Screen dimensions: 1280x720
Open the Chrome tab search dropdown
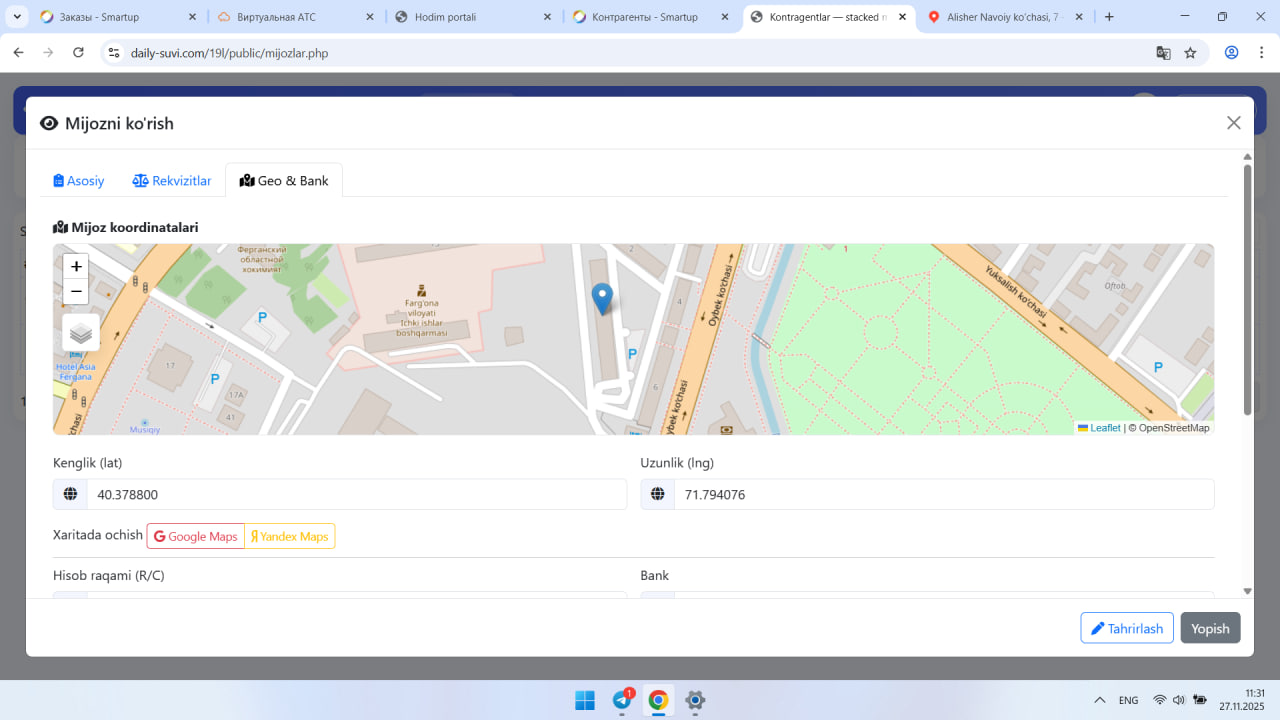click(17, 17)
